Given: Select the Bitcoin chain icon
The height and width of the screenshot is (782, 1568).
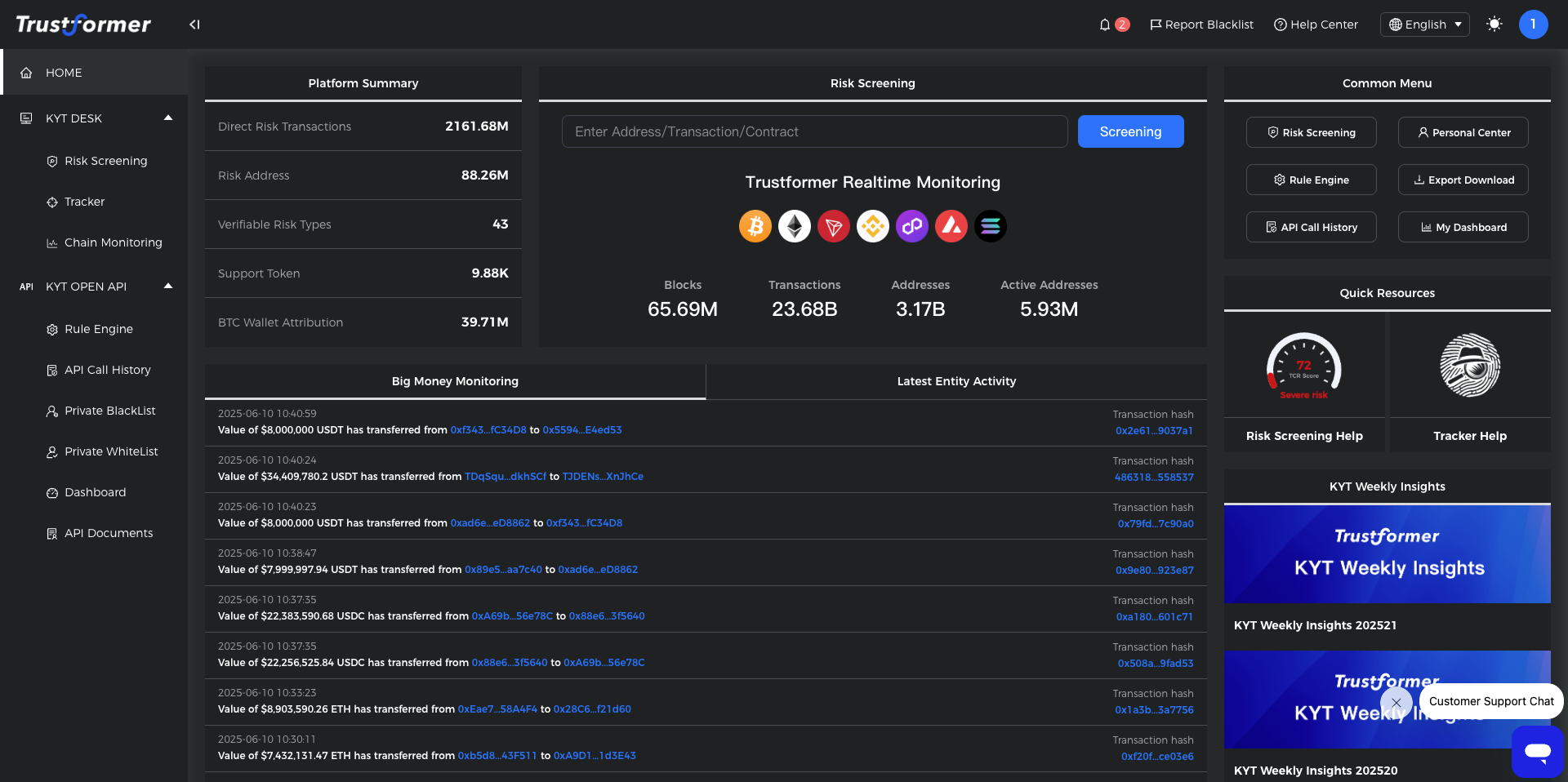Looking at the screenshot, I should [755, 226].
